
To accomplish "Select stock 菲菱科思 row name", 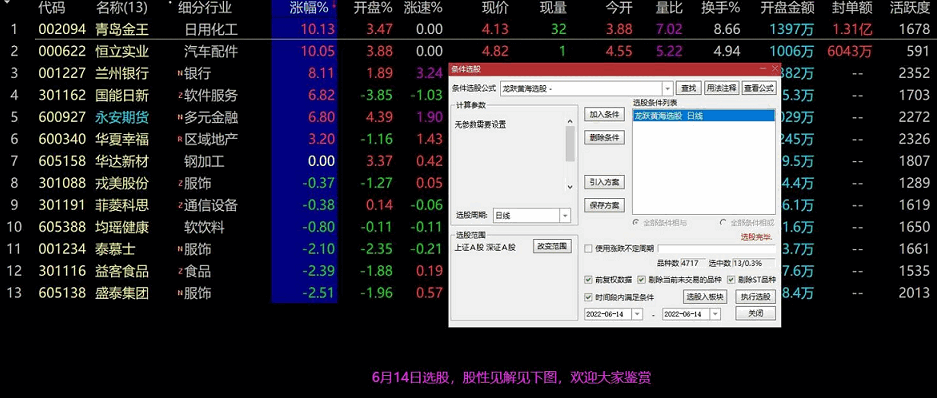I will (122, 205).
